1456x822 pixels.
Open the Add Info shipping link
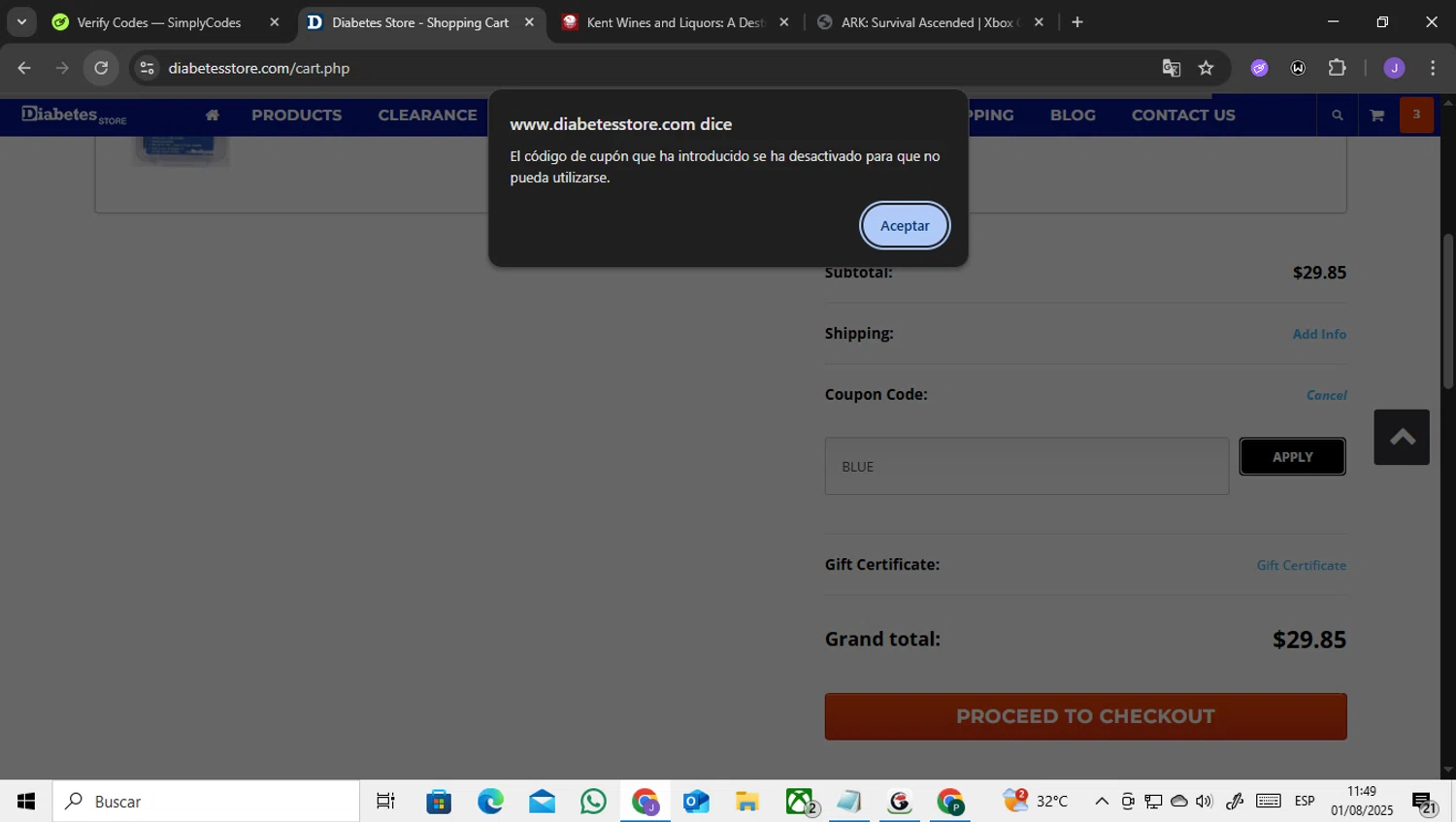[x=1319, y=334]
